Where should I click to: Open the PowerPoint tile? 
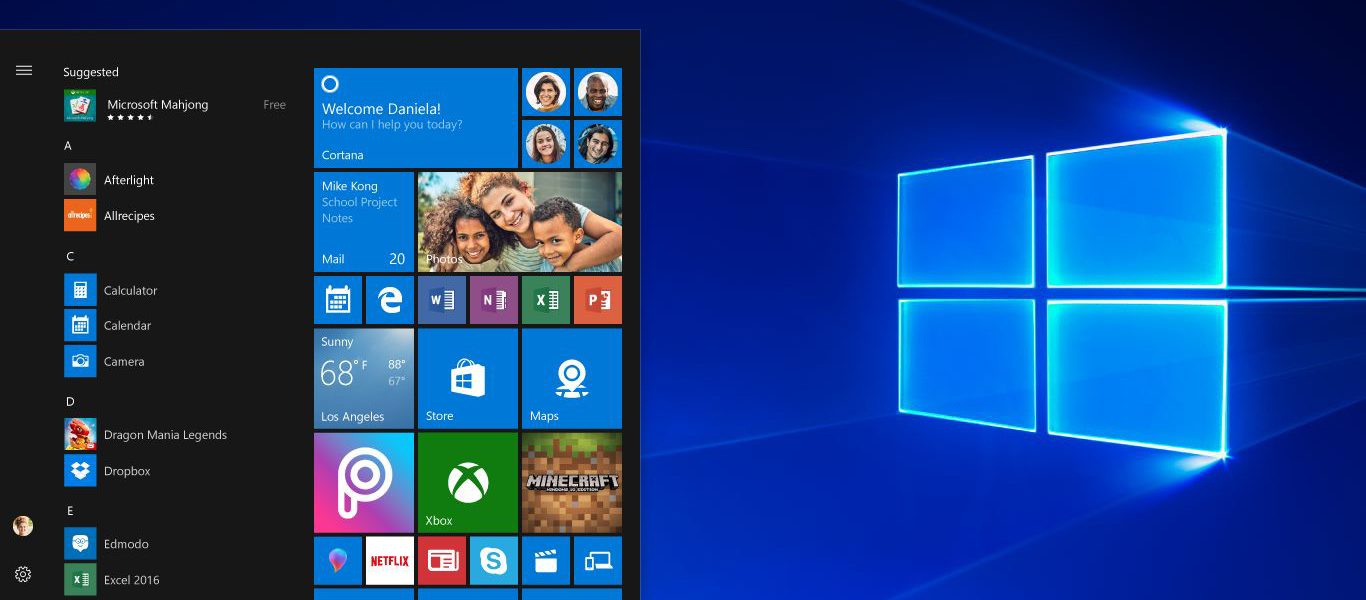click(597, 300)
